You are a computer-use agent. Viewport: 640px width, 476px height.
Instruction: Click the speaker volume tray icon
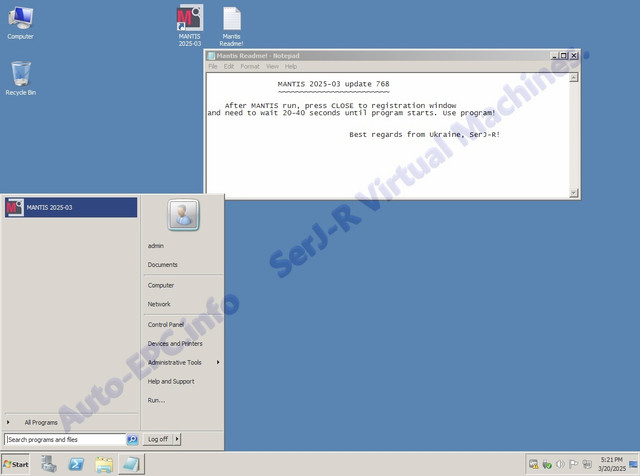point(560,464)
